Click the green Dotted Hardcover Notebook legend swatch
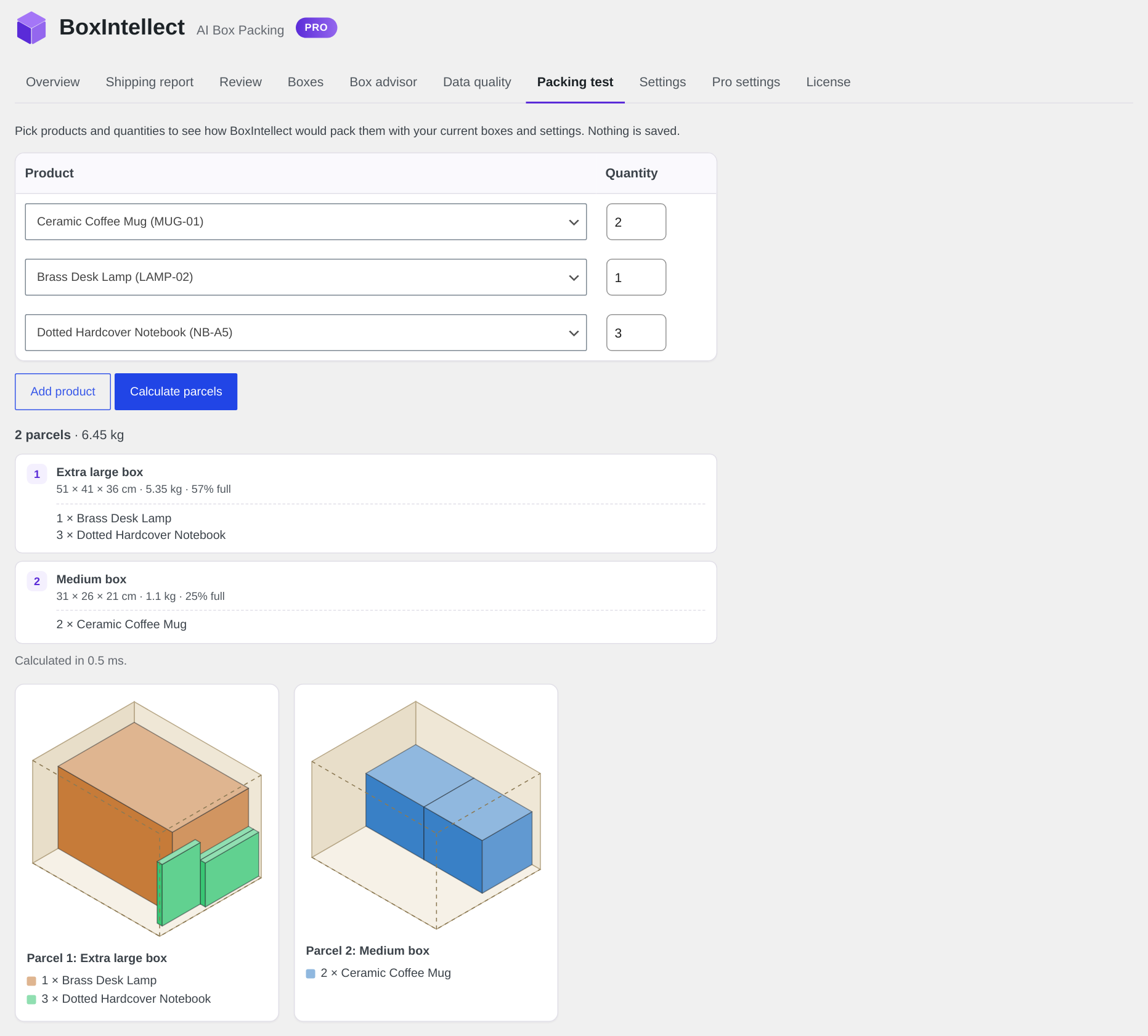Screen dimensions: 1148x1036 [31, 1000]
